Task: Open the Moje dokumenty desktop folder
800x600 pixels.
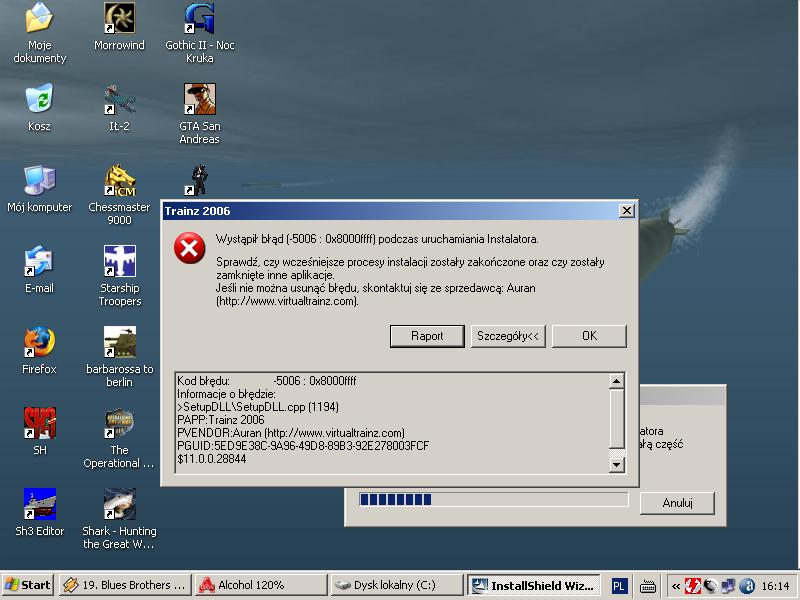Action: pos(39,32)
